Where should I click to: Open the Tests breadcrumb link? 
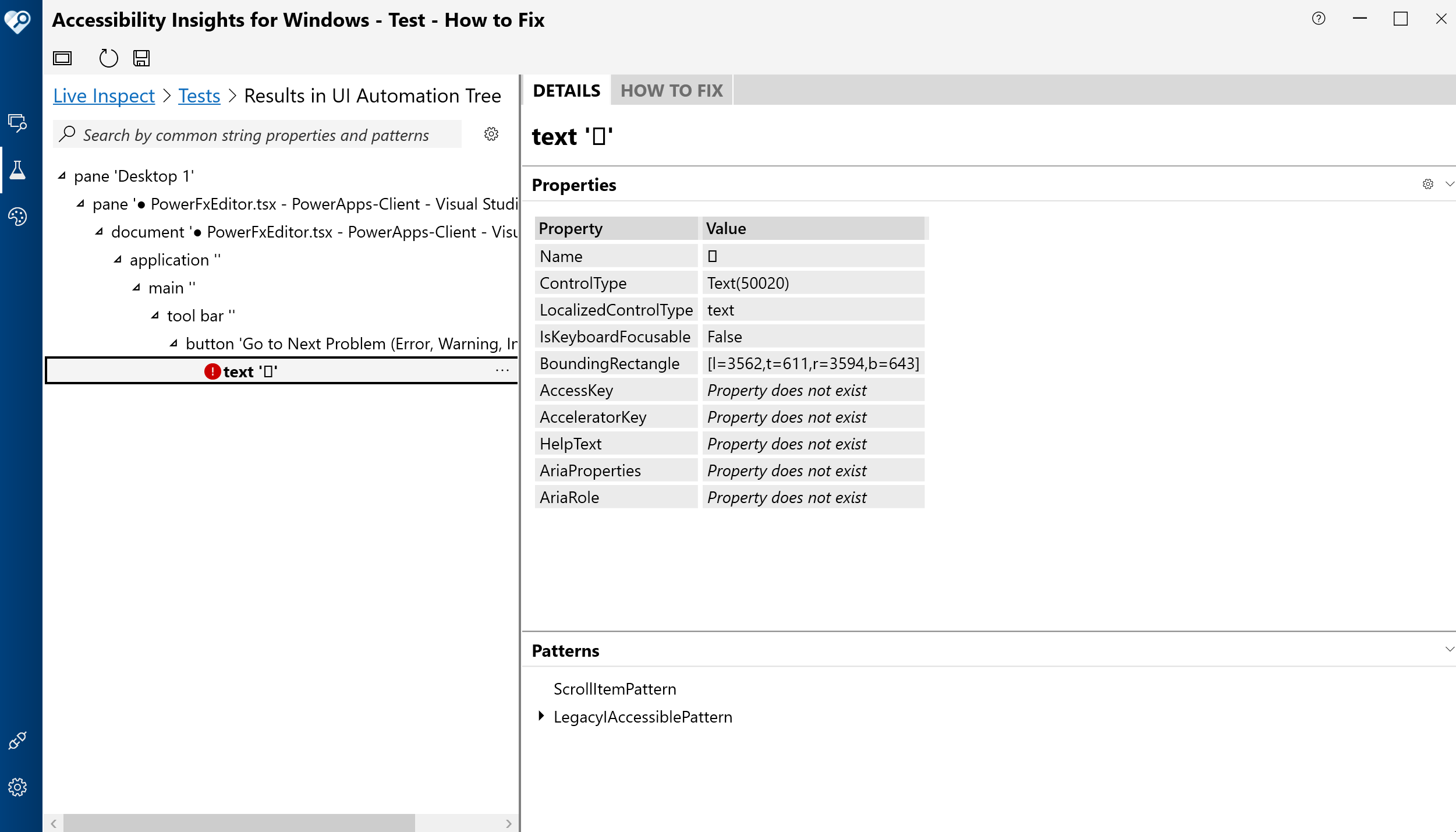(199, 95)
